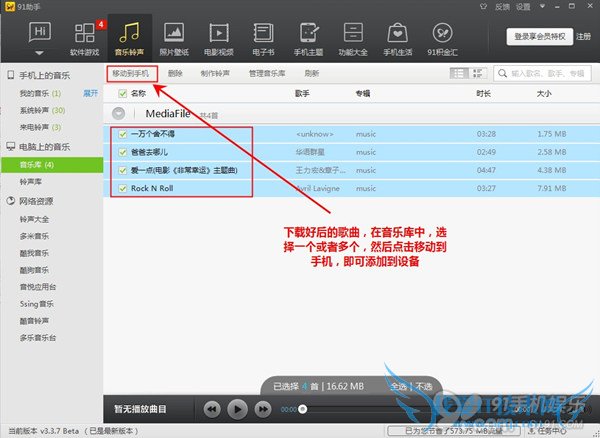The height and width of the screenshot is (438, 600).
Task: Open 酷狗音乐 network resource
Action: 34,270
